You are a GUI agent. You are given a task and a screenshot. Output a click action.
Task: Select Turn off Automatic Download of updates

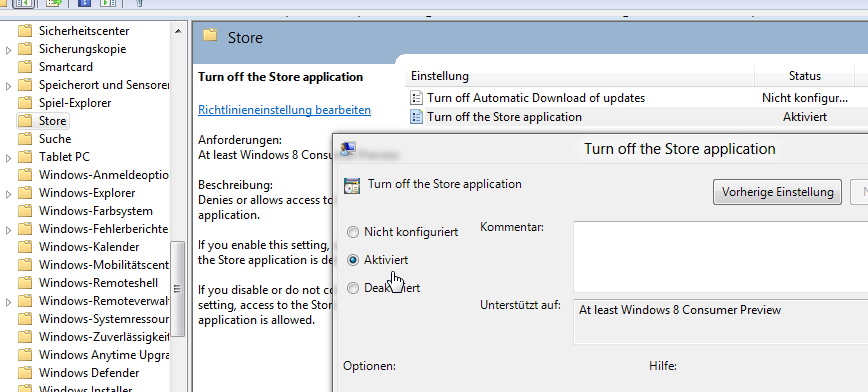tap(536, 98)
